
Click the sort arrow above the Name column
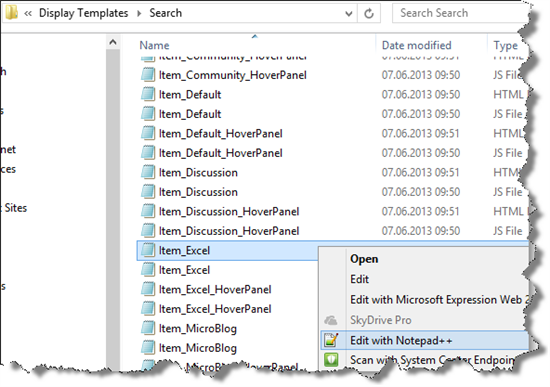click(255, 36)
